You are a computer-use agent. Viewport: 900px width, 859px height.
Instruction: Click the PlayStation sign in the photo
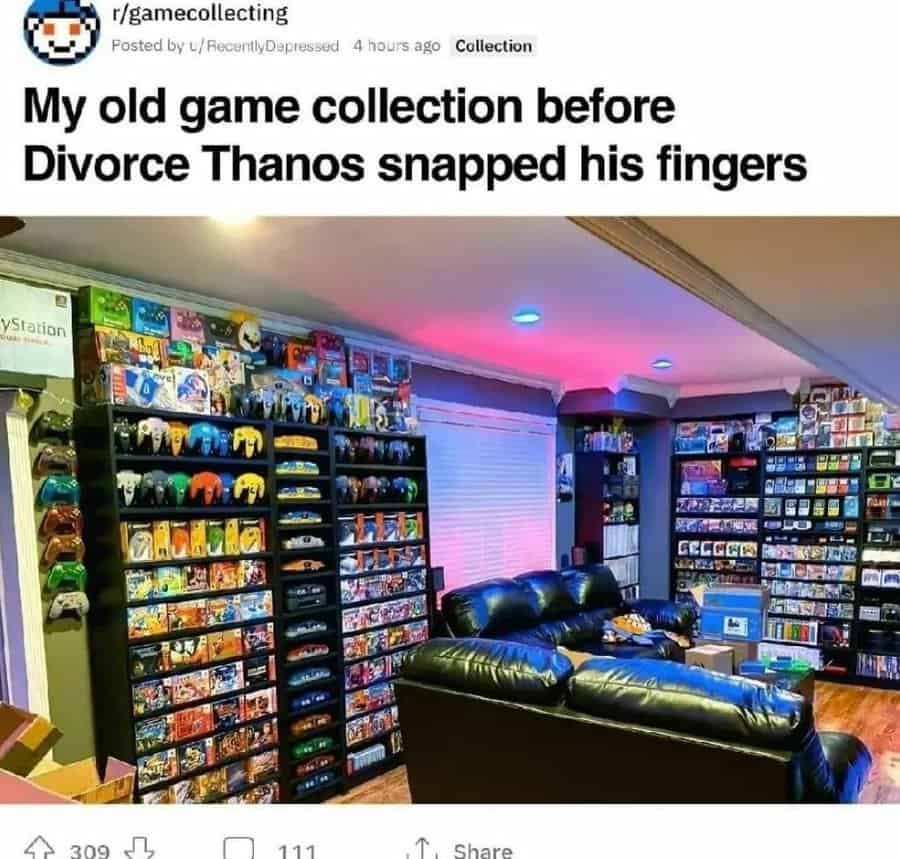point(34,327)
